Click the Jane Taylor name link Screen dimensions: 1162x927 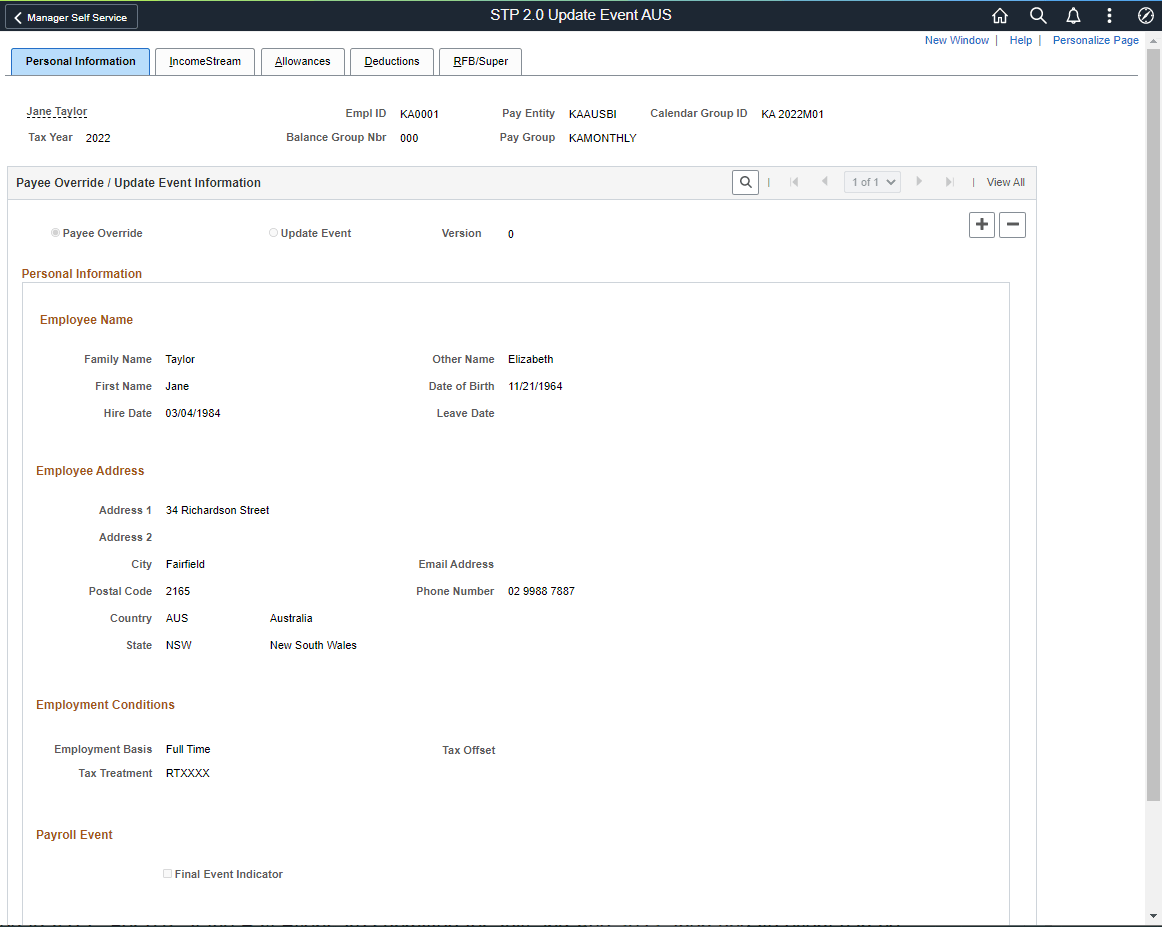coord(57,112)
